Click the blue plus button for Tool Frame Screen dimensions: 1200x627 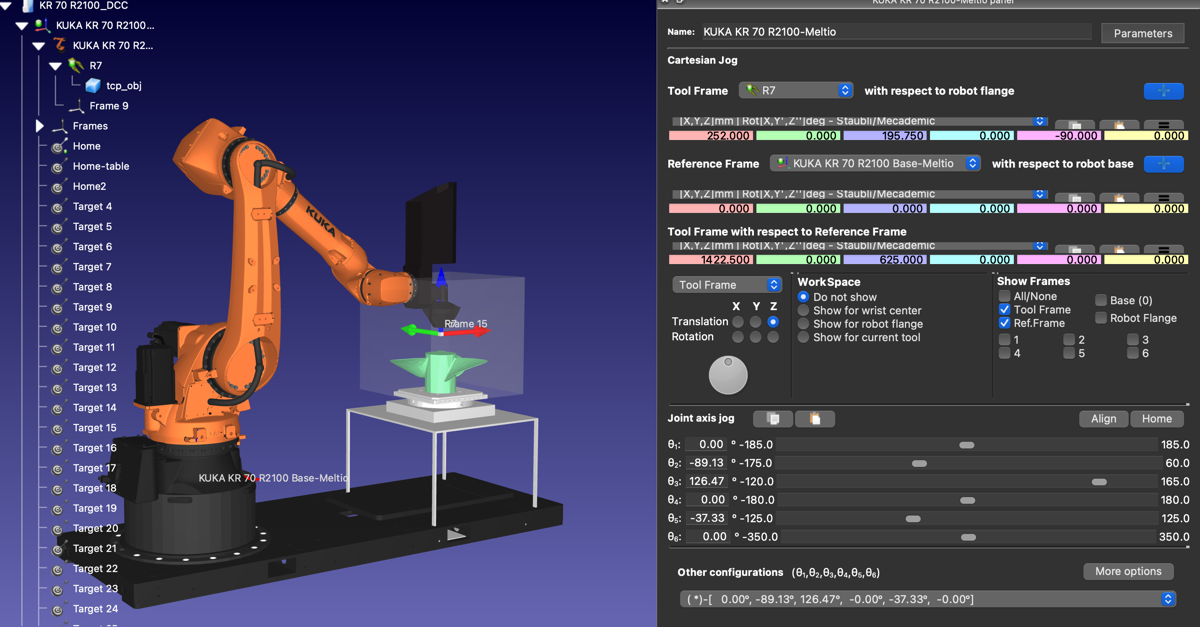click(1163, 91)
